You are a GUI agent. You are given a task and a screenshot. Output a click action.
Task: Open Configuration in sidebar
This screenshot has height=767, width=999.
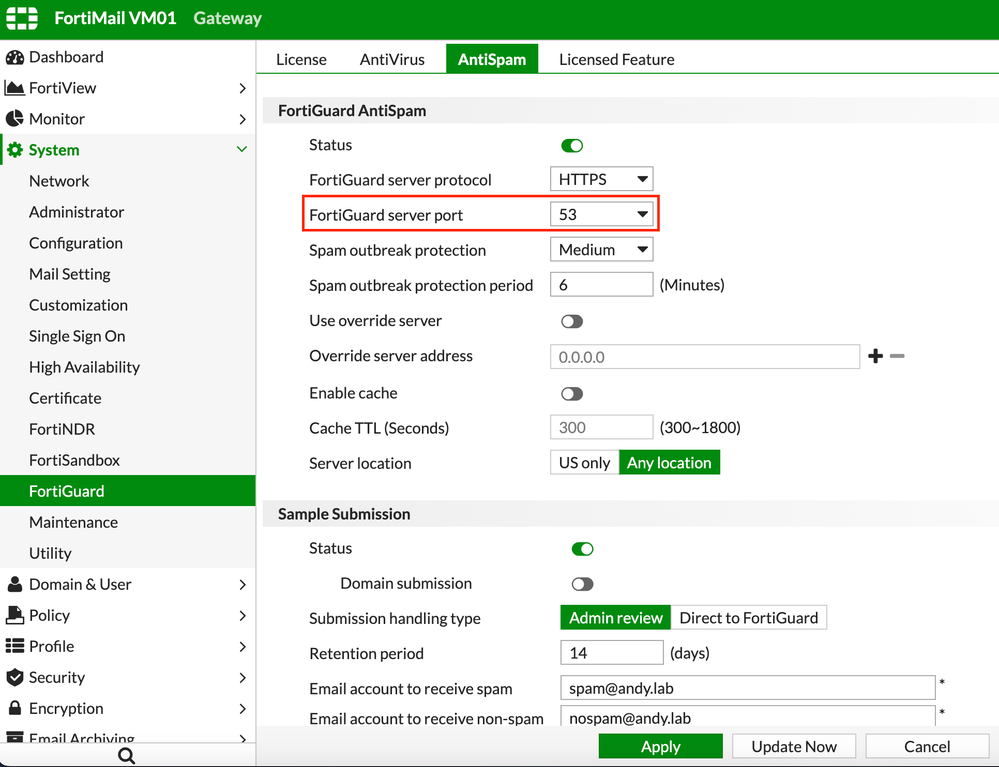pos(76,243)
